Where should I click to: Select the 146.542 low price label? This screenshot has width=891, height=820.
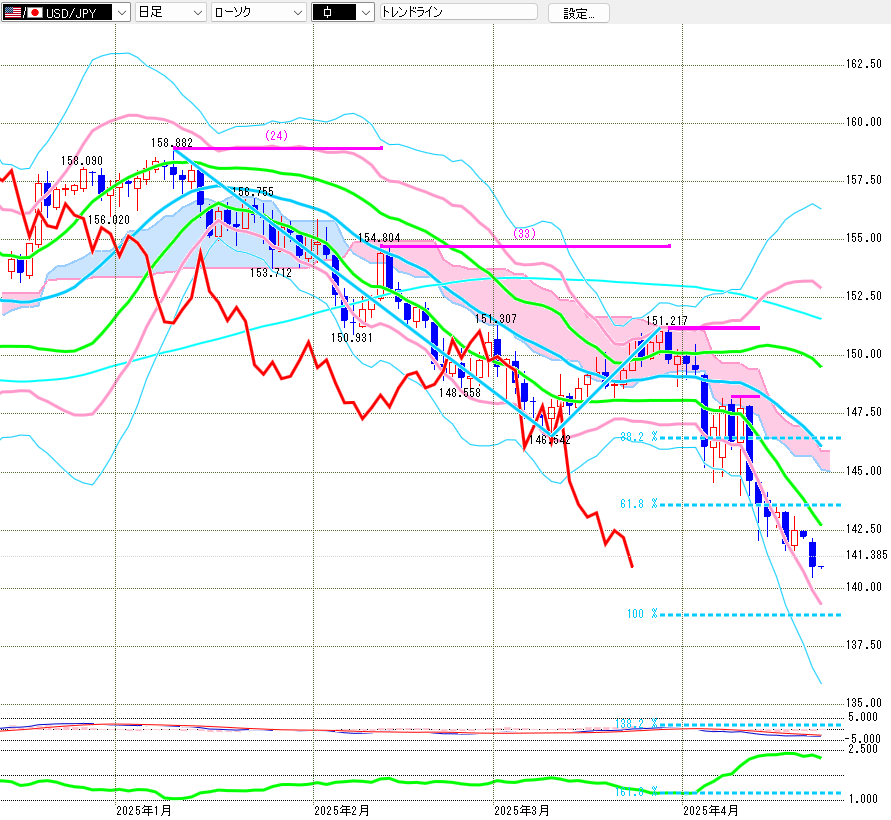tap(549, 439)
